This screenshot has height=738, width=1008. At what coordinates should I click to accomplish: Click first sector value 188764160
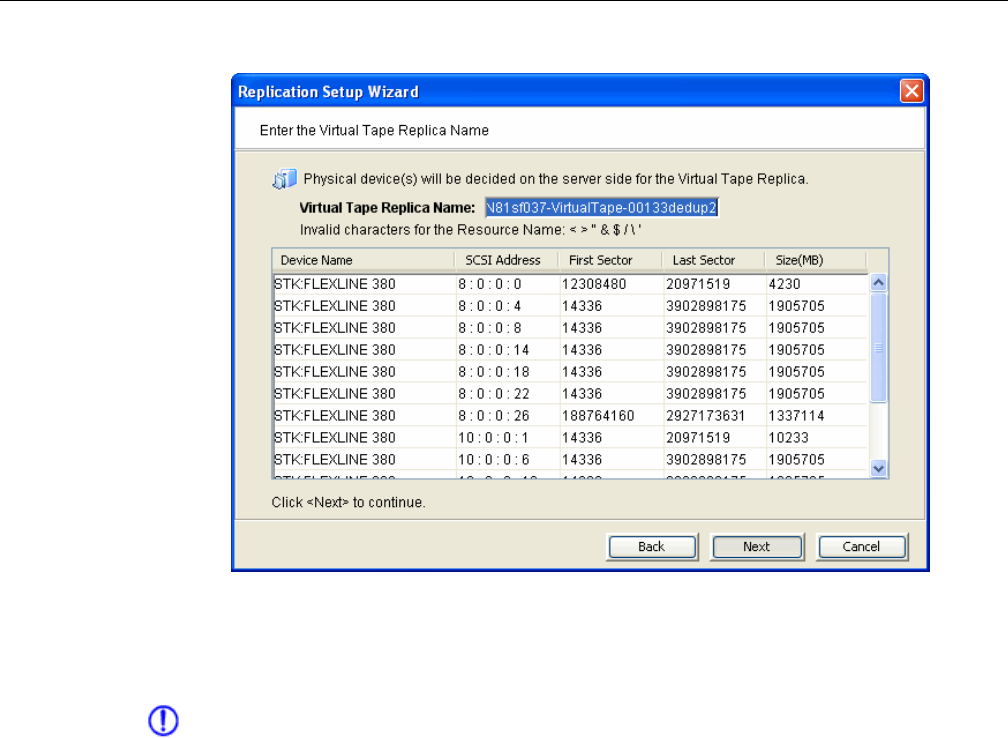tap(598, 415)
